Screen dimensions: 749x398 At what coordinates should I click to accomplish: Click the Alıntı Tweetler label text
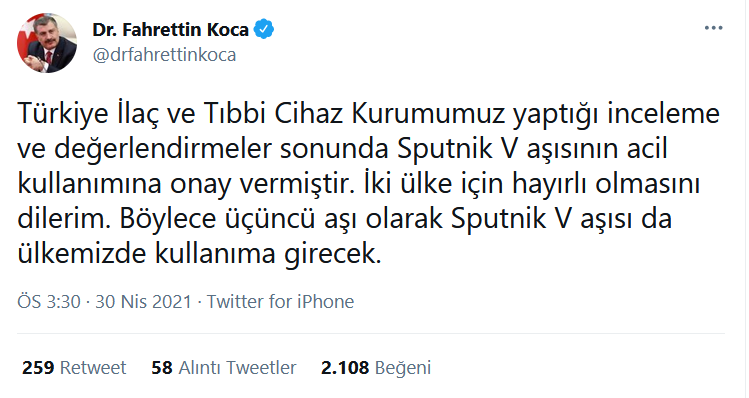237,367
